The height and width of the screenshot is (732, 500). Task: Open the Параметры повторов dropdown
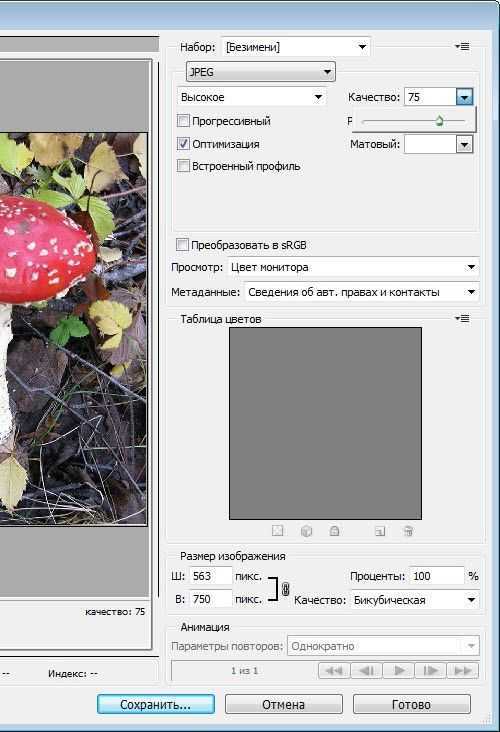coord(383,646)
